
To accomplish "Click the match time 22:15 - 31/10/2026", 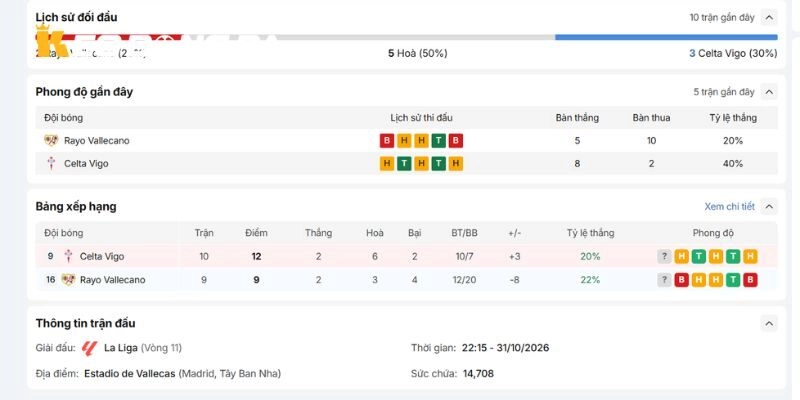I will [506, 348].
